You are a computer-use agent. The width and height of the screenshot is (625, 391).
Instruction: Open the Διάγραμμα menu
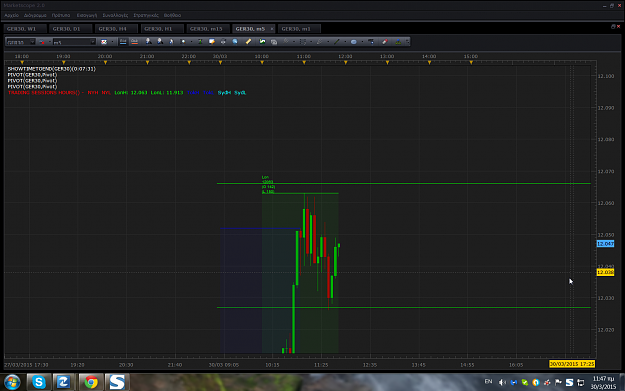[35, 15]
